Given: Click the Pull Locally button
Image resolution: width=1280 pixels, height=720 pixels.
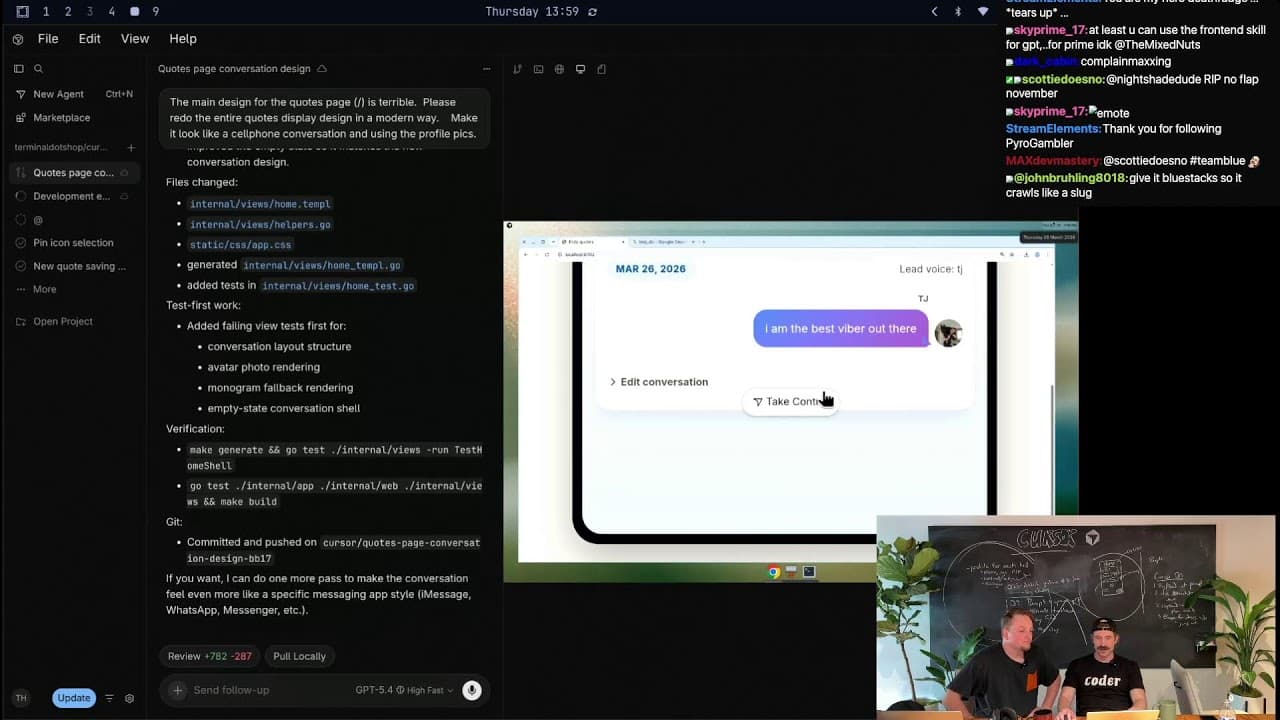Looking at the screenshot, I should 299,656.
